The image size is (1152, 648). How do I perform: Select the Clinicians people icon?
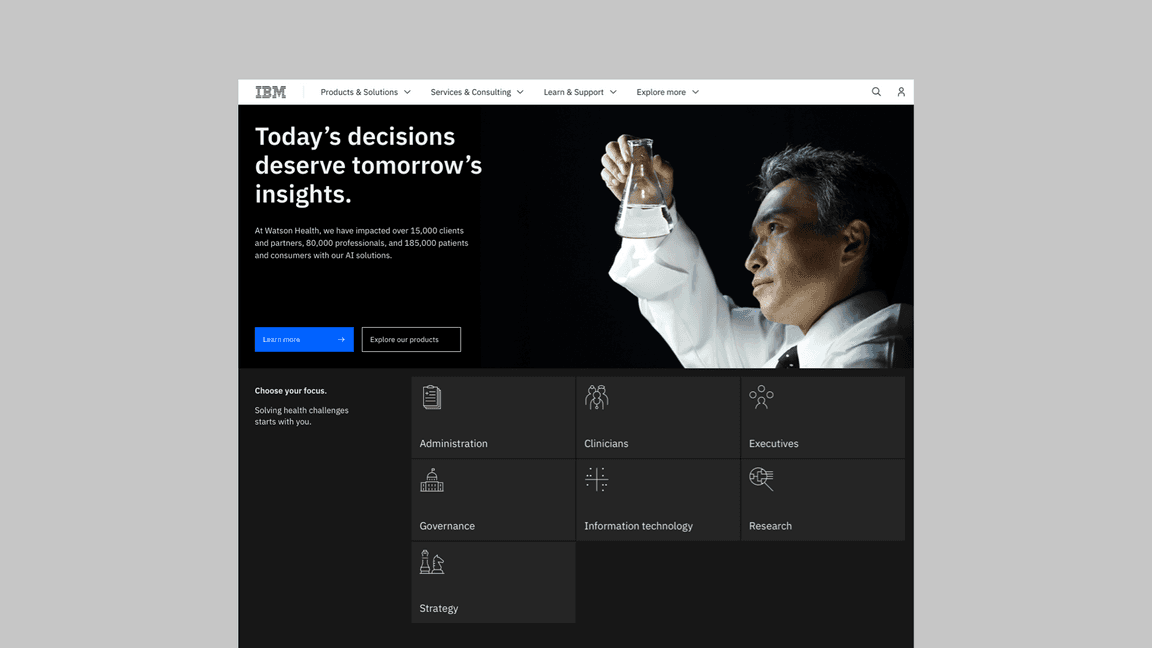[597, 397]
